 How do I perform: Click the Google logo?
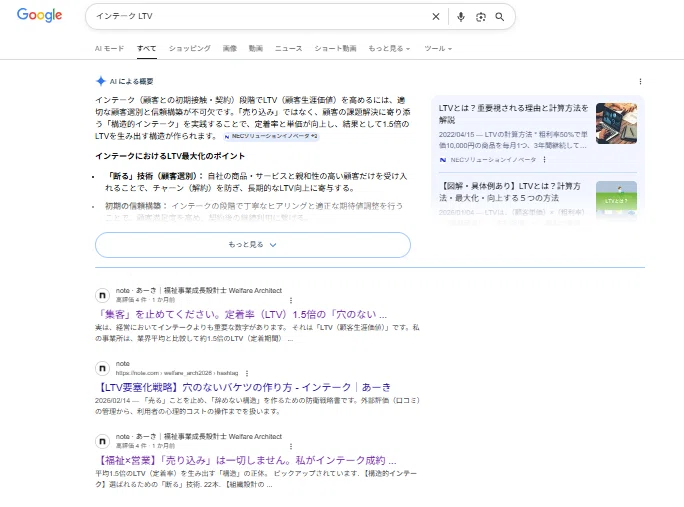coord(39,15)
